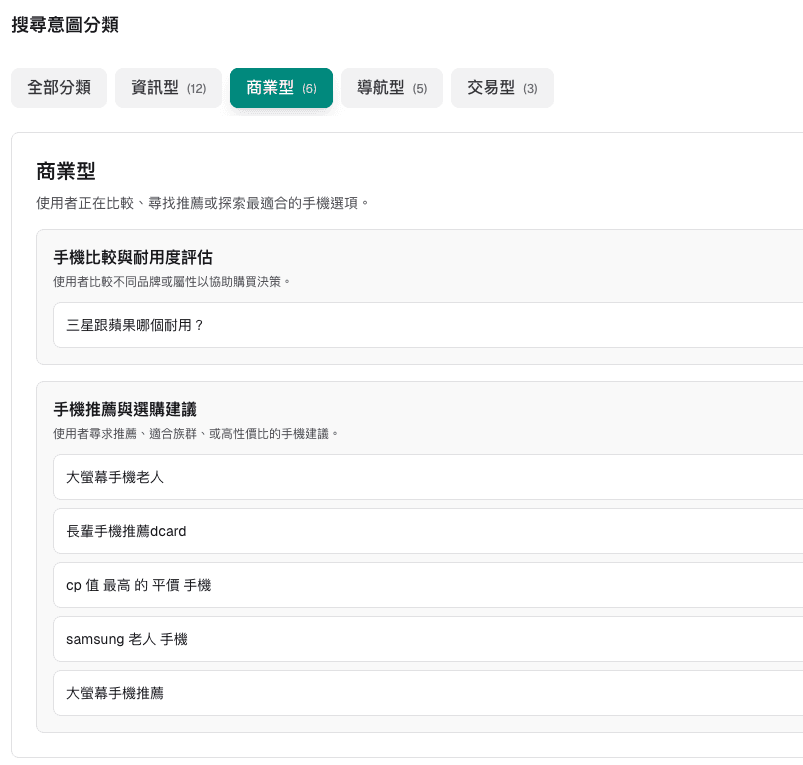Click the 商業型 panel heading
Image resolution: width=803 pixels, height=765 pixels.
click(x=63, y=171)
